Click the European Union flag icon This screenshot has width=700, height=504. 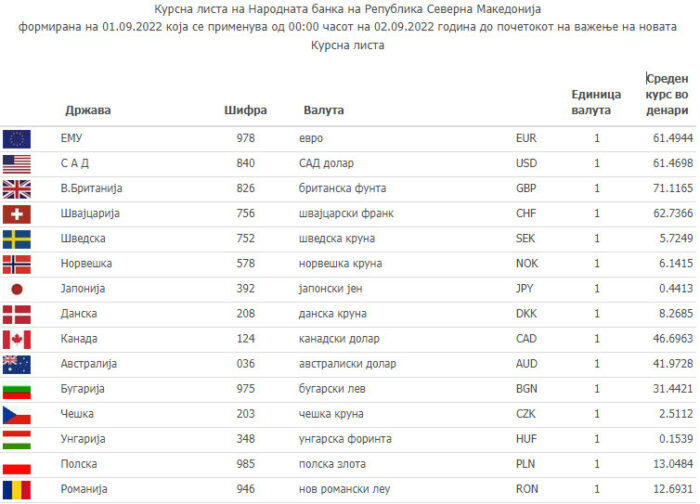(x=17, y=138)
